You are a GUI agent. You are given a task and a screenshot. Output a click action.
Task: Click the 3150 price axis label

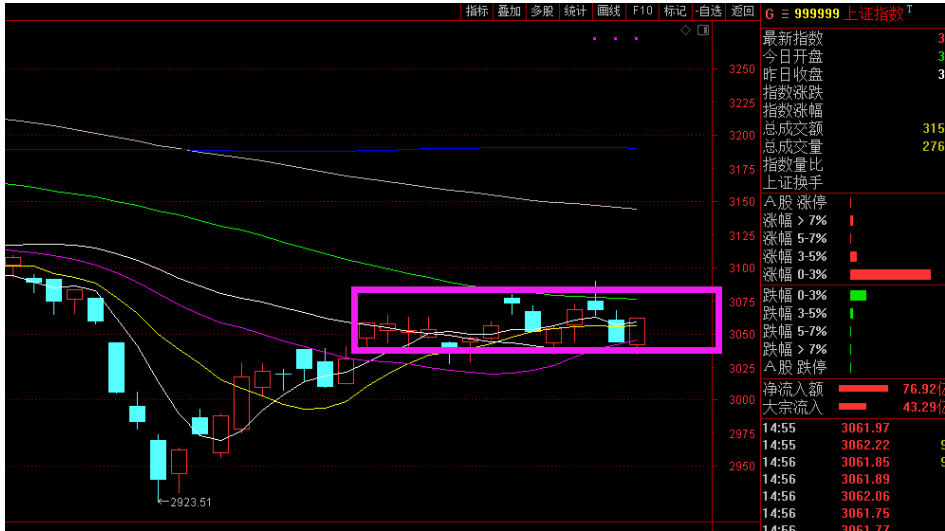(742, 202)
